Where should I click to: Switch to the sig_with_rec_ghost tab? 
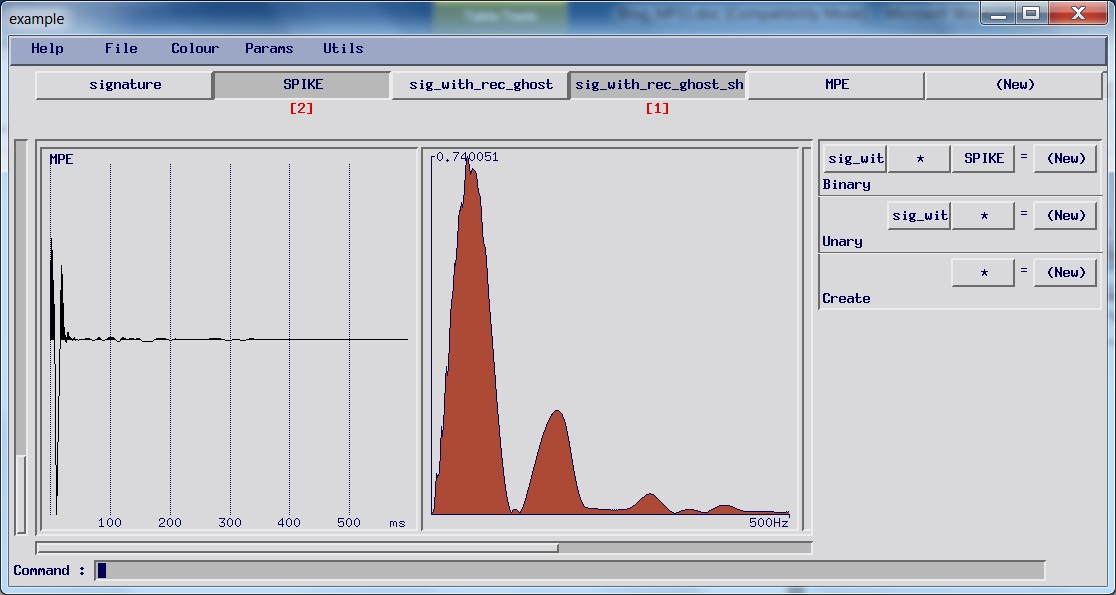[479, 85]
